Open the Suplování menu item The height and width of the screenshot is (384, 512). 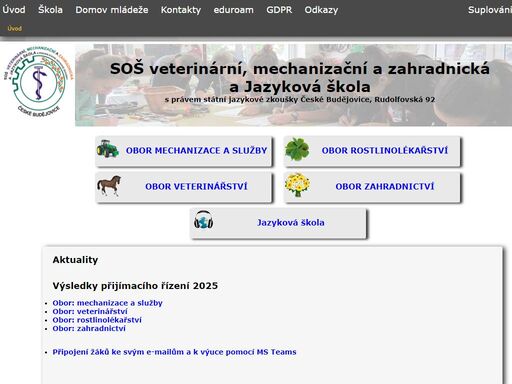[x=490, y=10]
